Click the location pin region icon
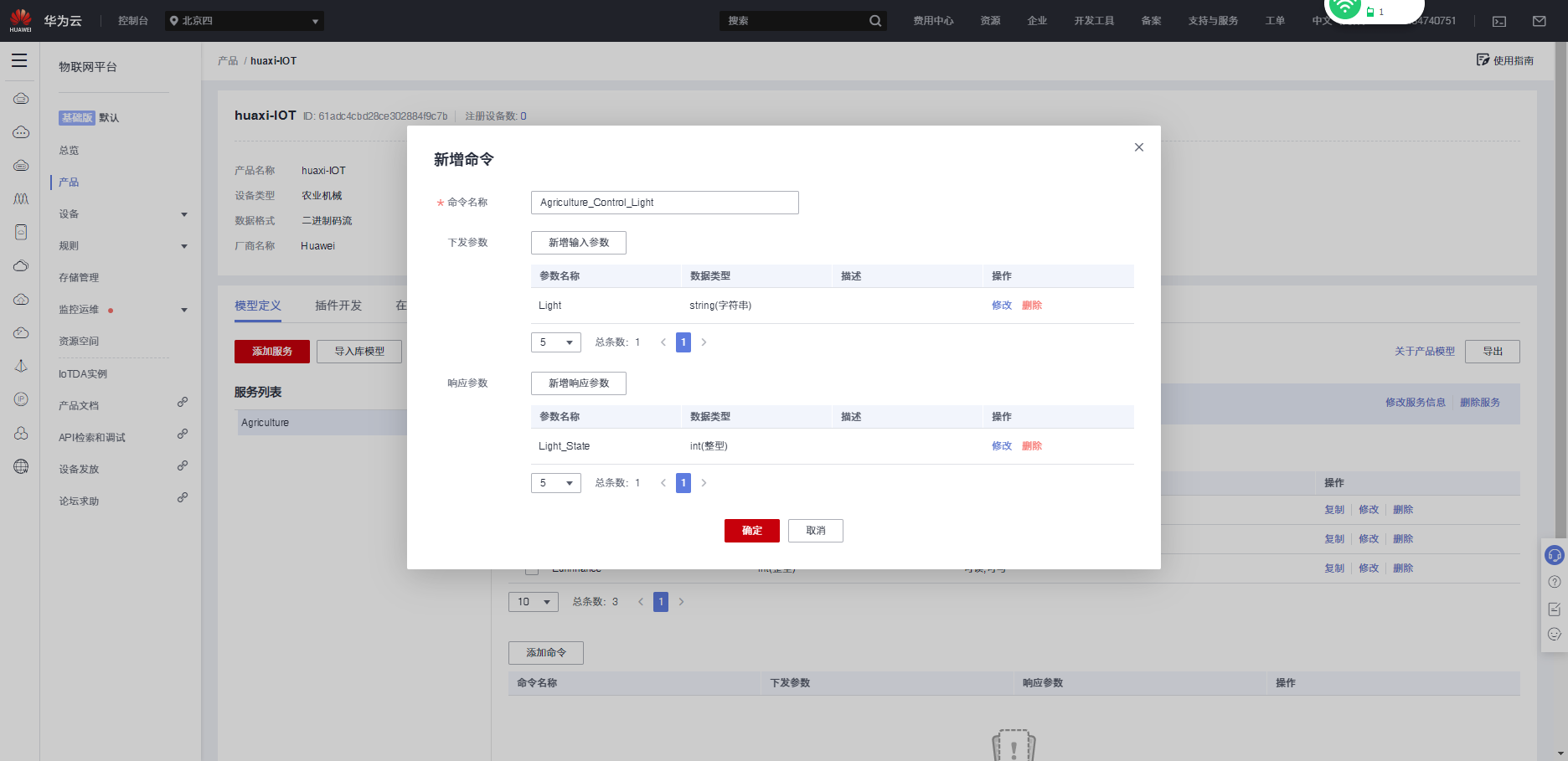Viewport: 1568px width, 761px height. click(174, 21)
